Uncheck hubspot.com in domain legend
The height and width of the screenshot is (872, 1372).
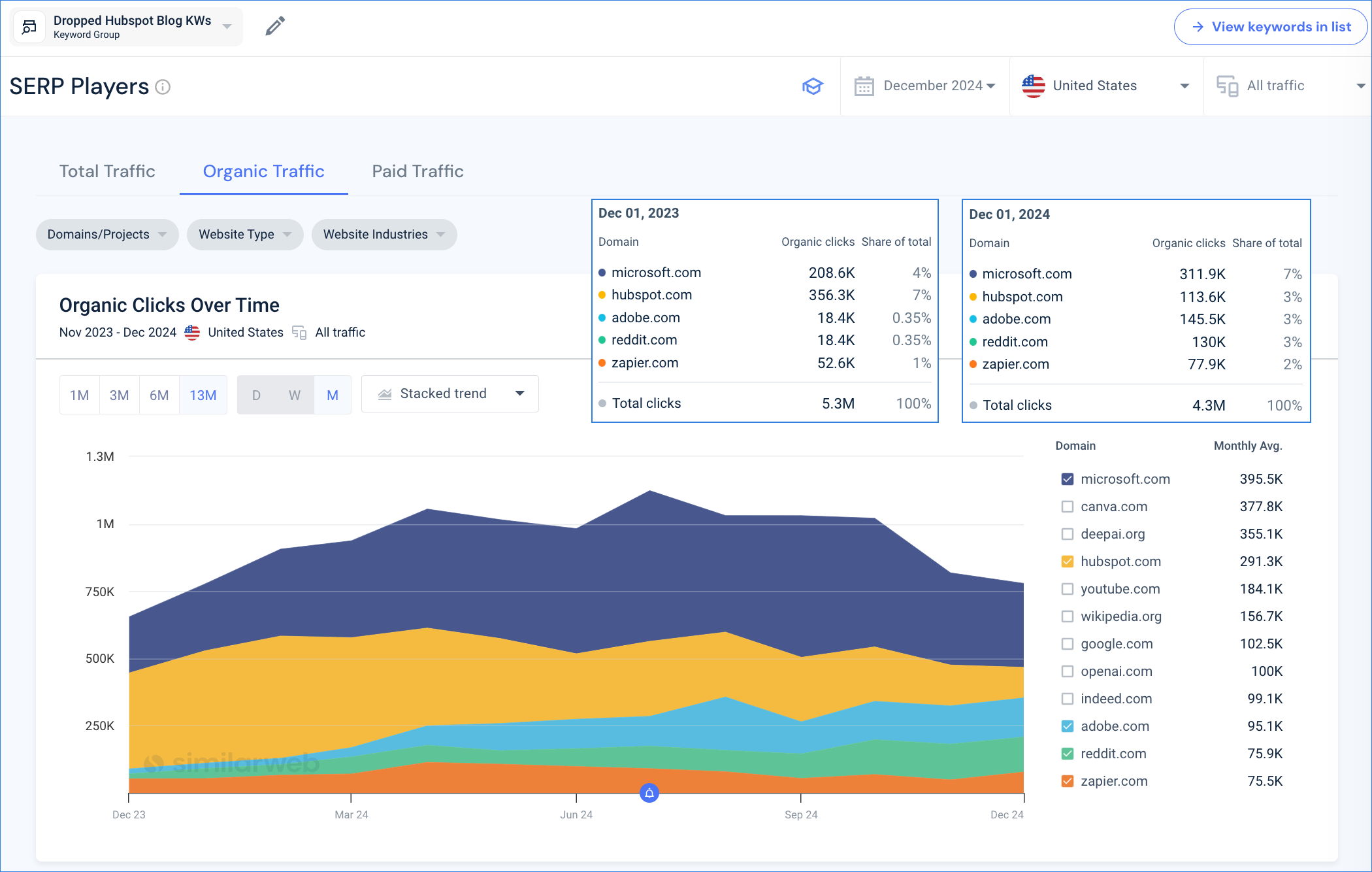1068,562
